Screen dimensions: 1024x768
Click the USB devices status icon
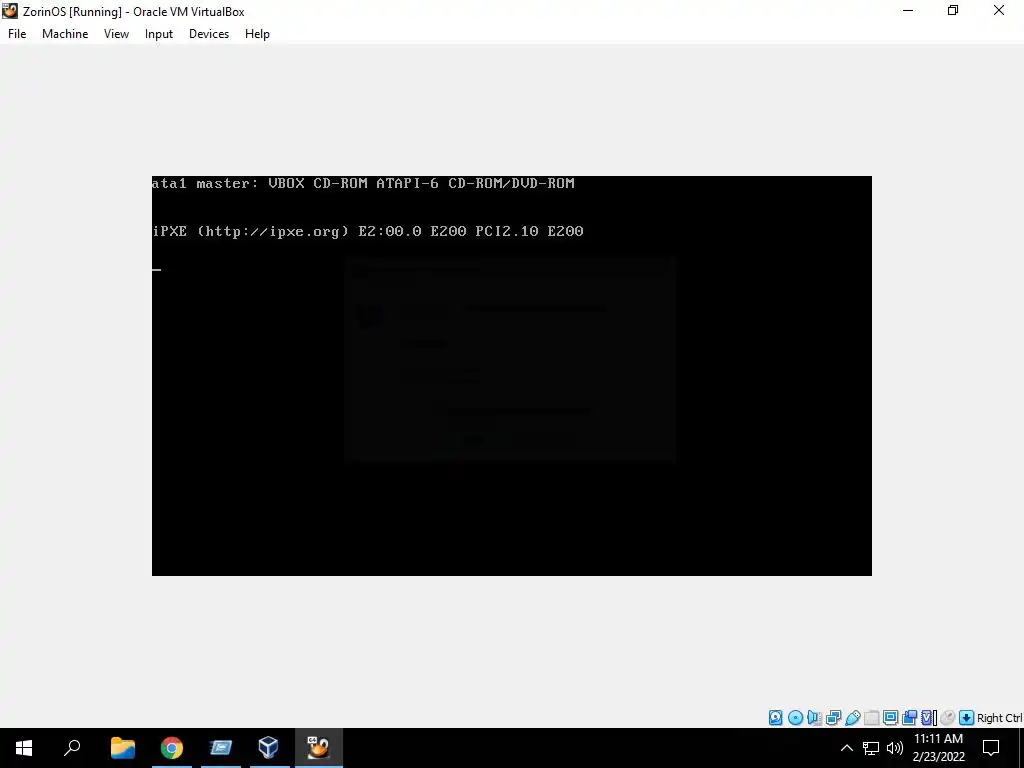click(853, 718)
